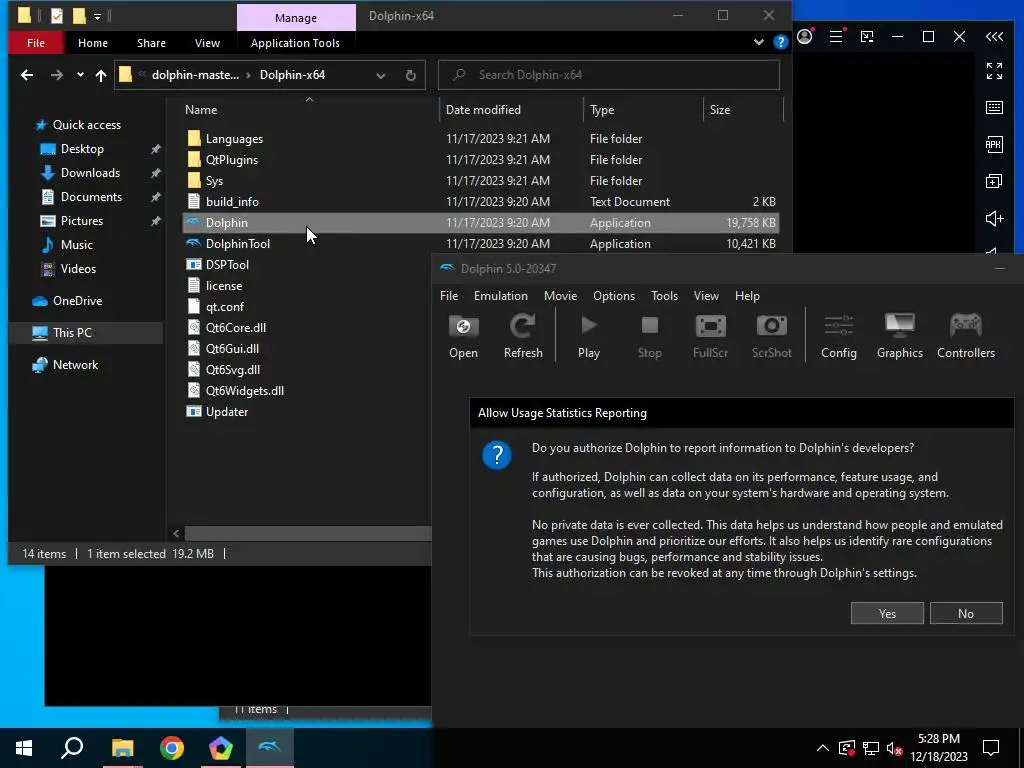The height and width of the screenshot is (768, 1024).
Task: Open OneDrive in navigation pane
Action: click(77, 301)
